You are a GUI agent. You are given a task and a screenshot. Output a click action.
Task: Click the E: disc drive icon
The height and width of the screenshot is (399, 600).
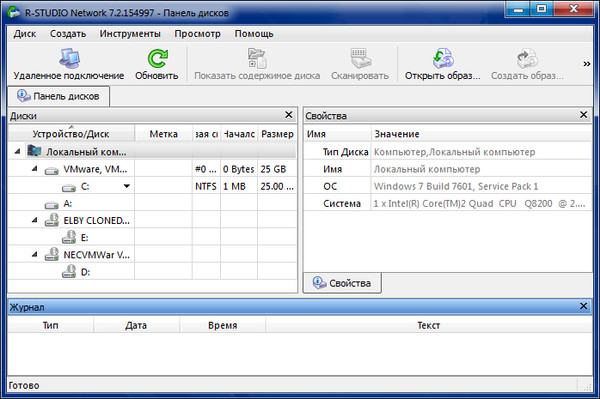click(x=69, y=238)
